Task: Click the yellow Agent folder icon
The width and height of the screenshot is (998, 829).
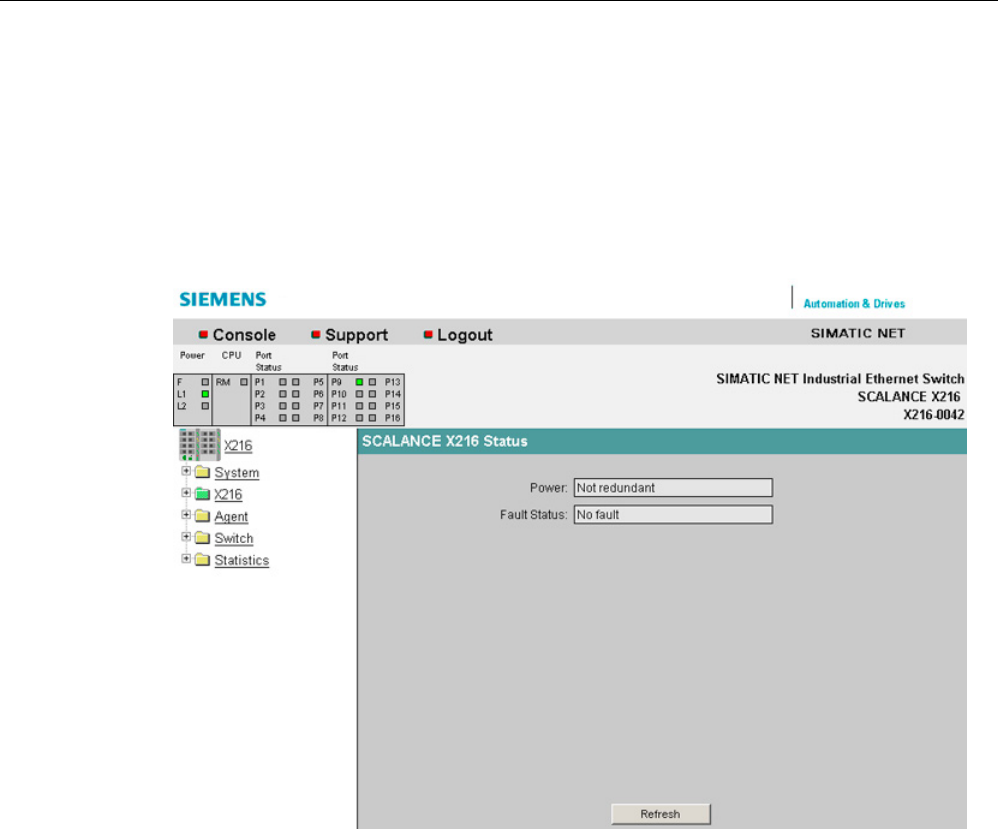Action: click(x=202, y=516)
